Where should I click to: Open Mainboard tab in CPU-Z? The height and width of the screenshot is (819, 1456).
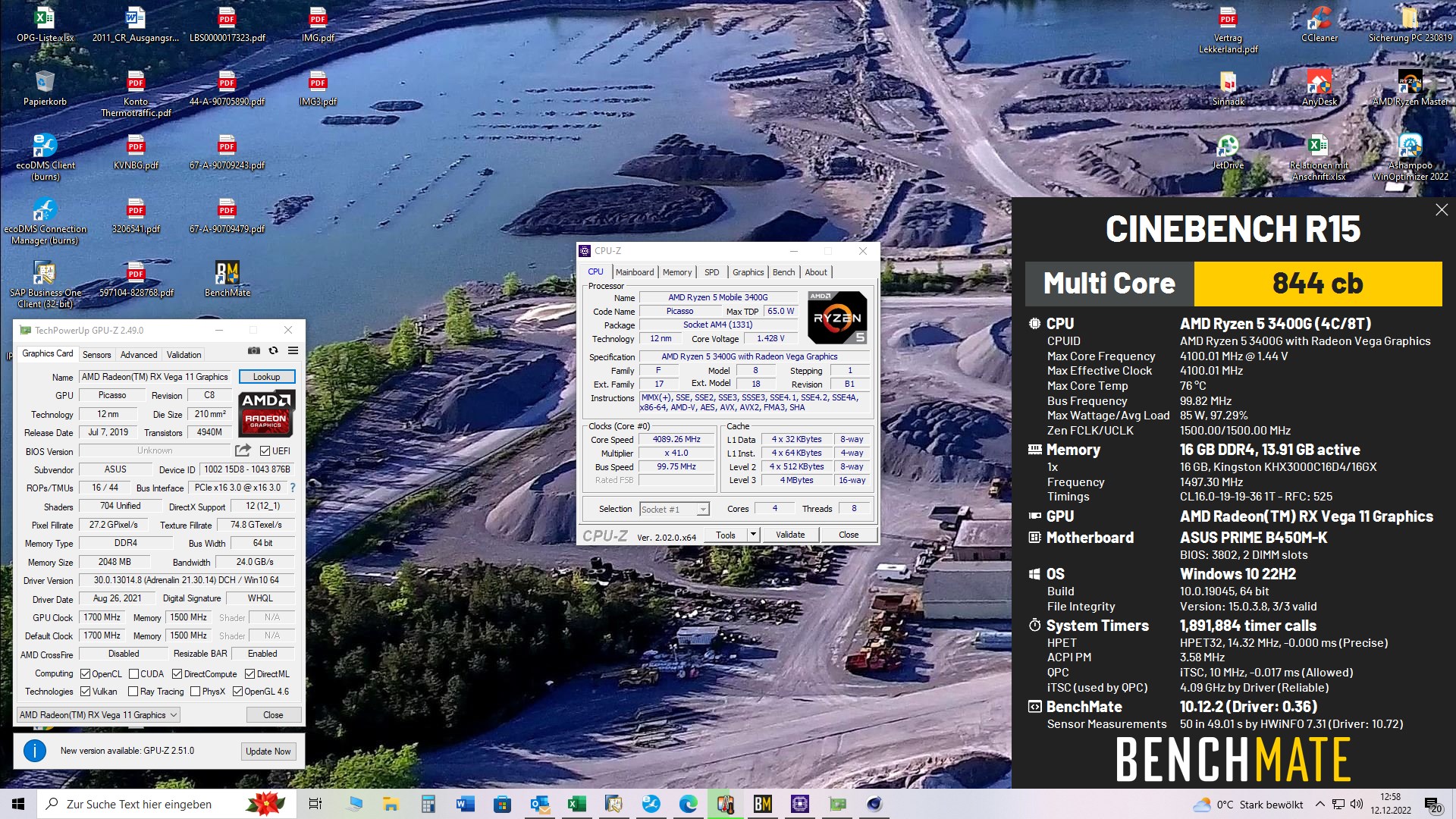pyautogui.click(x=635, y=272)
